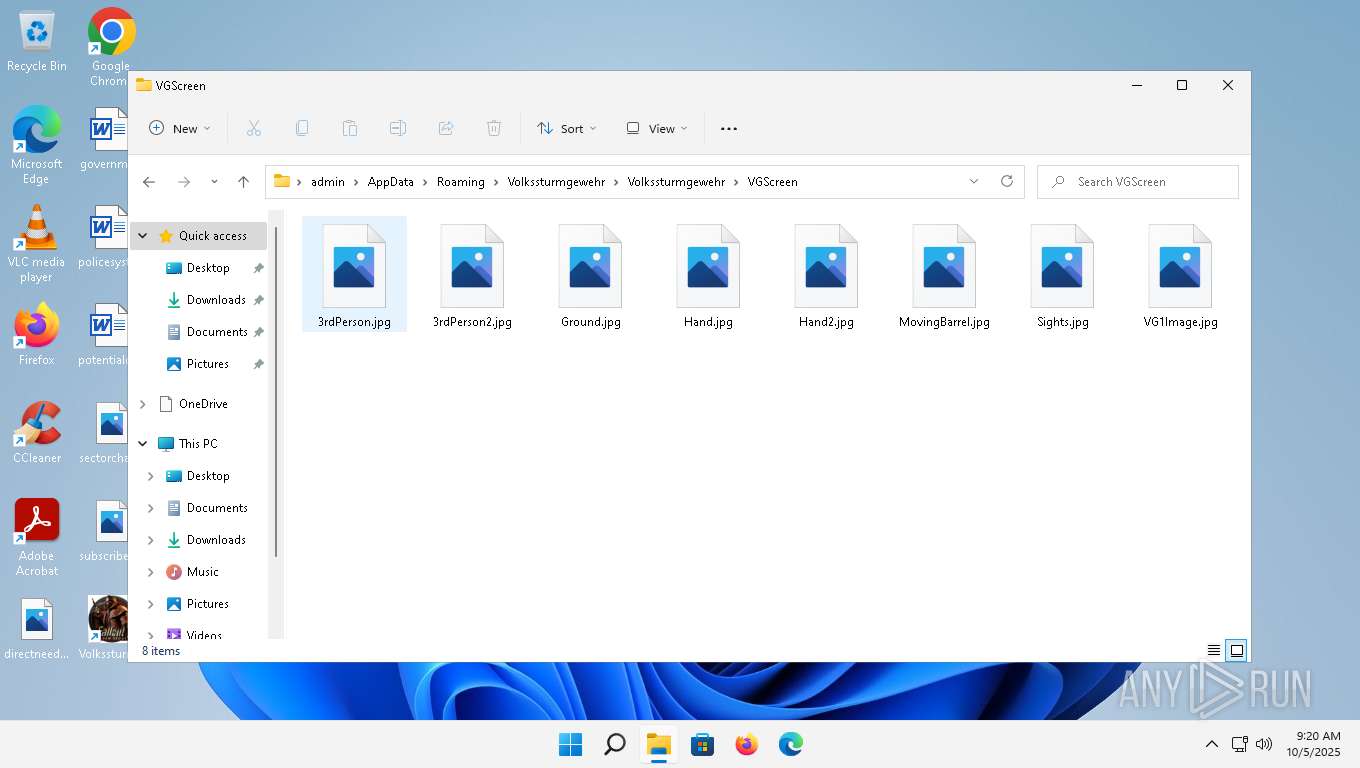Go back with the left arrow
Image resolution: width=1360 pixels, height=768 pixels.
pyautogui.click(x=149, y=182)
